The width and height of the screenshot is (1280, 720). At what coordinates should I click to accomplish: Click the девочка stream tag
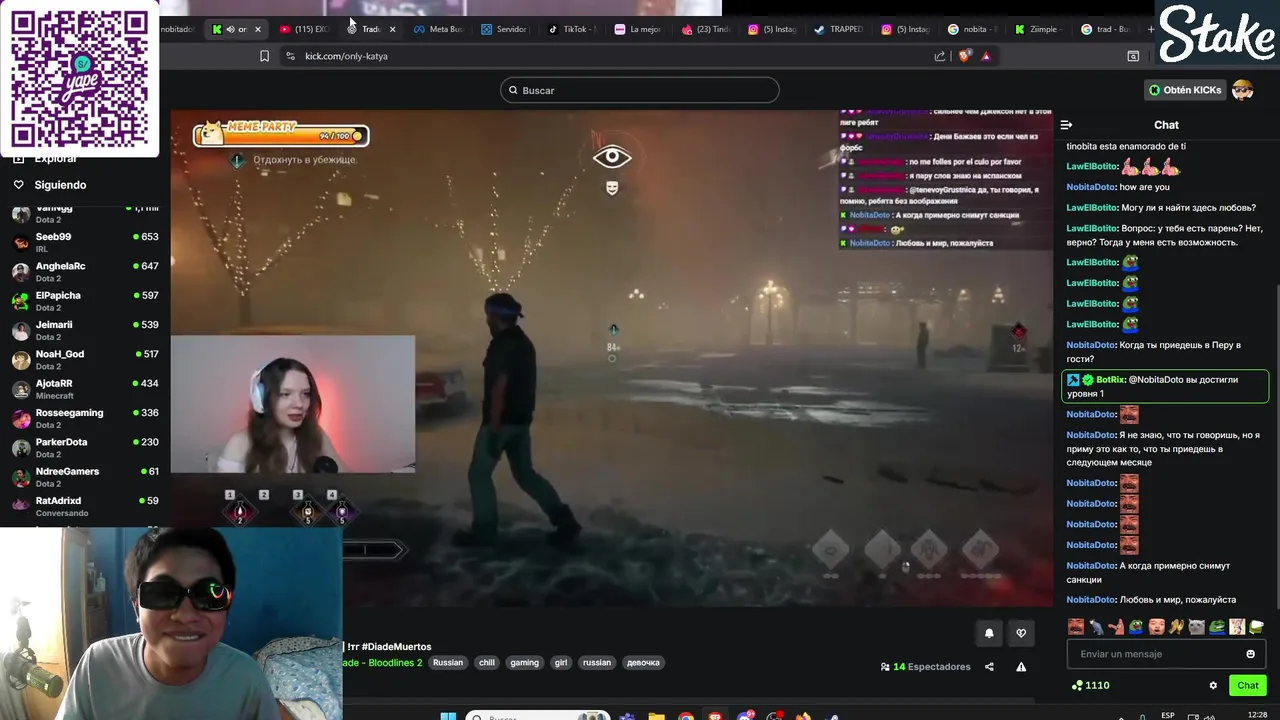643,663
